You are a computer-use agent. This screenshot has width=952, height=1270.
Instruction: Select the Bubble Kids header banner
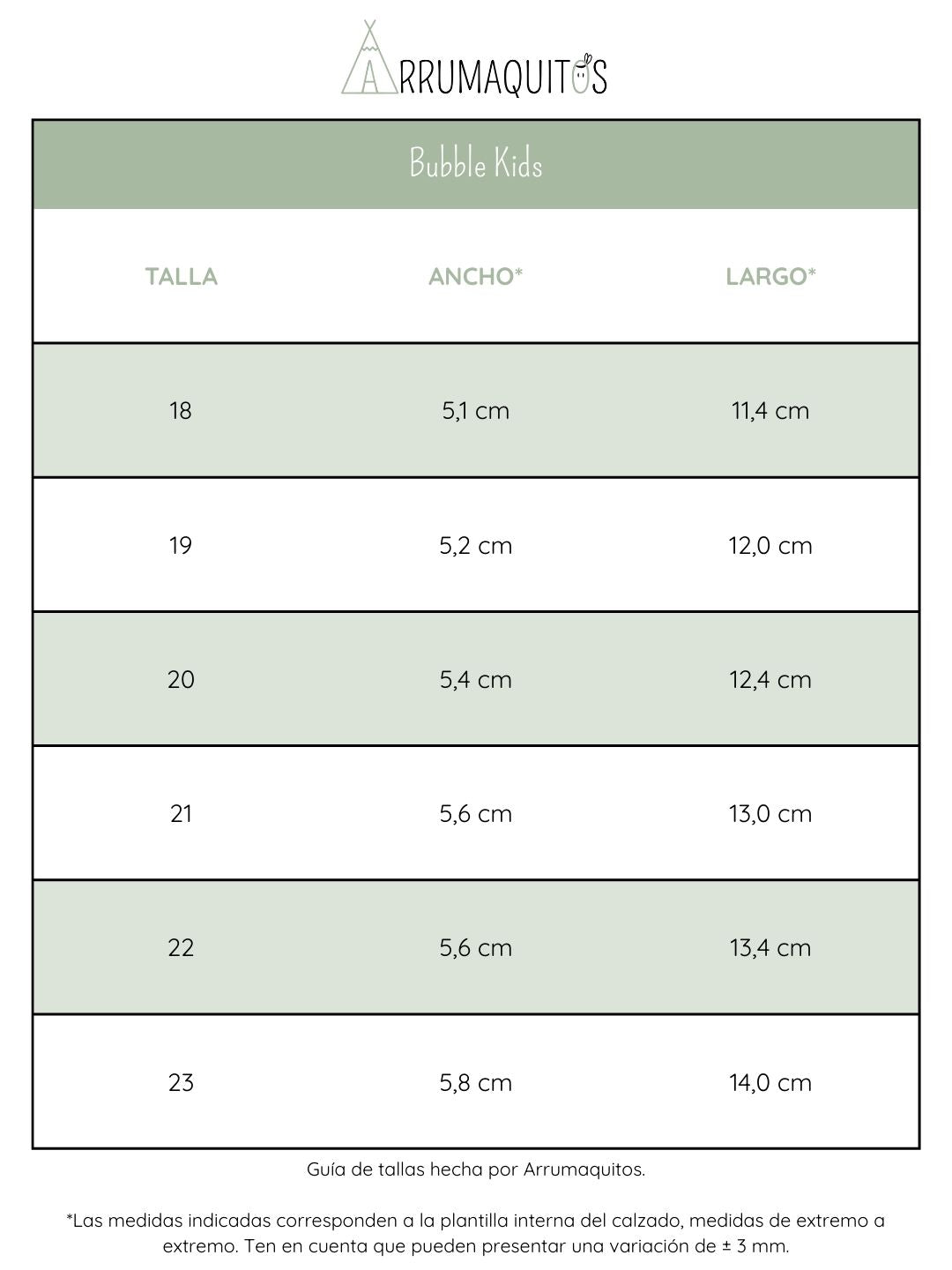[476, 164]
